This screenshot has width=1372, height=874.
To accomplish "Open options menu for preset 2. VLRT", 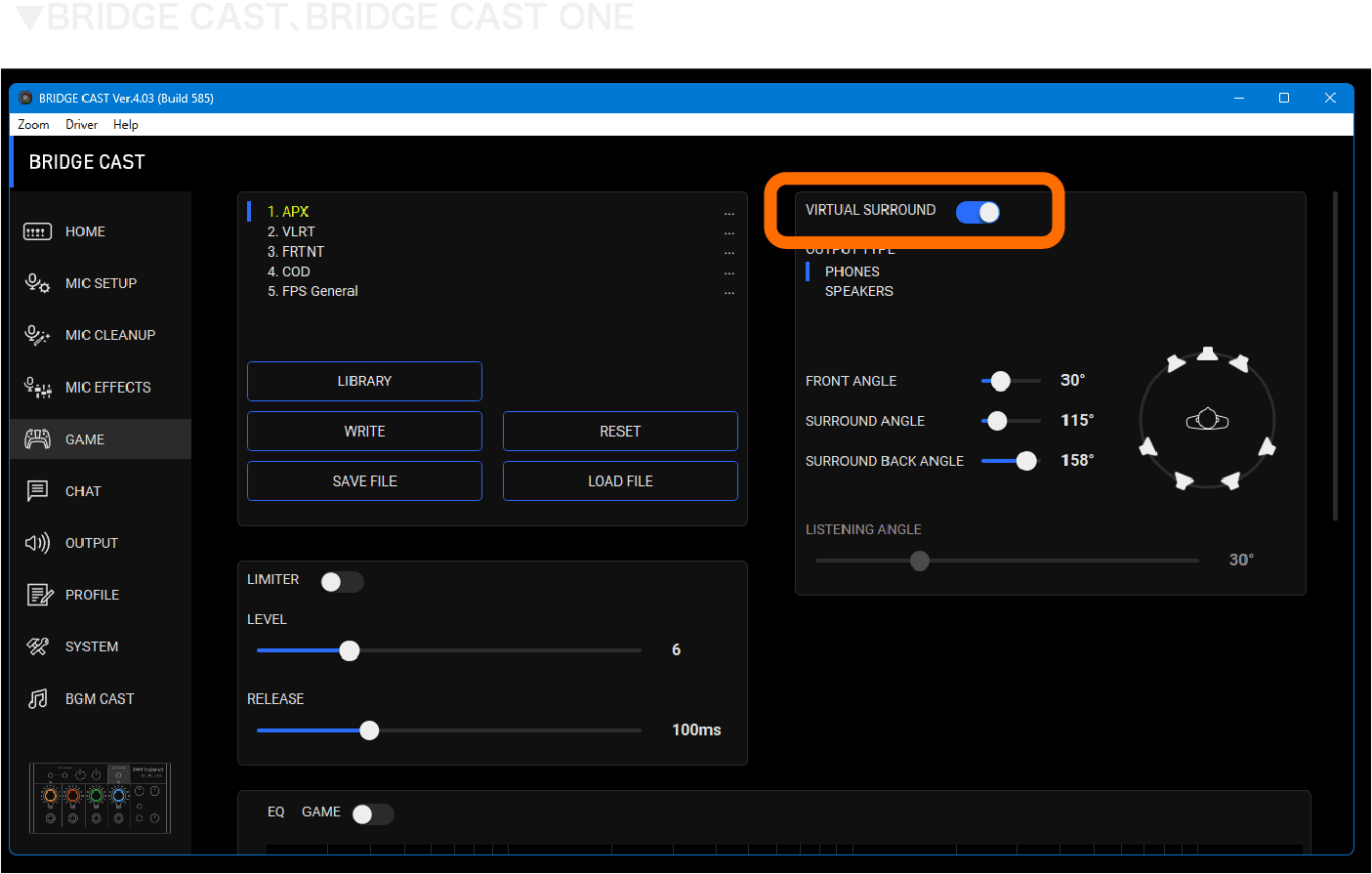I will (x=728, y=233).
